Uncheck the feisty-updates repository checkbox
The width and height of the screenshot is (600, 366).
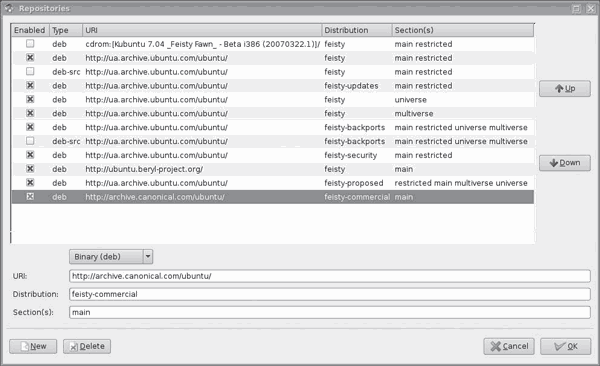tap(30, 85)
